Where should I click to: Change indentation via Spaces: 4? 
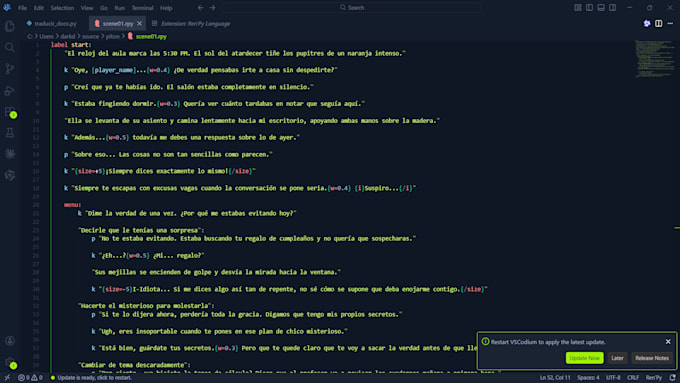[588, 378]
